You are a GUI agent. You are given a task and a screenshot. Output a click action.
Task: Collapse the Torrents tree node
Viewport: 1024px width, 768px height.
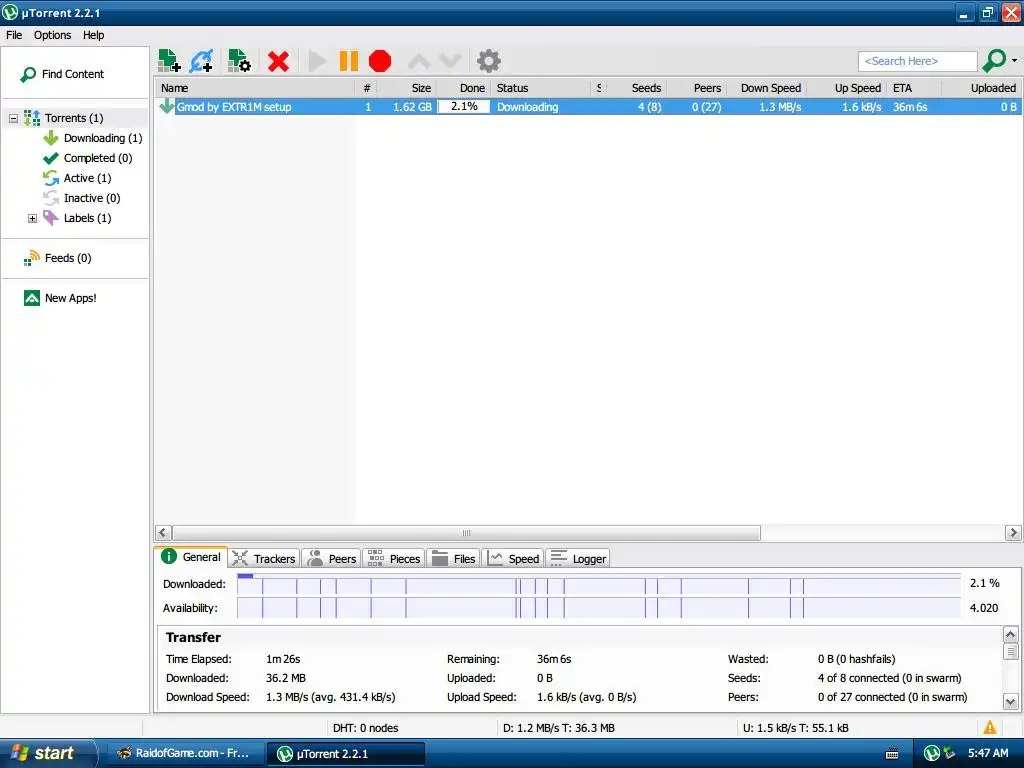pos(13,118)
